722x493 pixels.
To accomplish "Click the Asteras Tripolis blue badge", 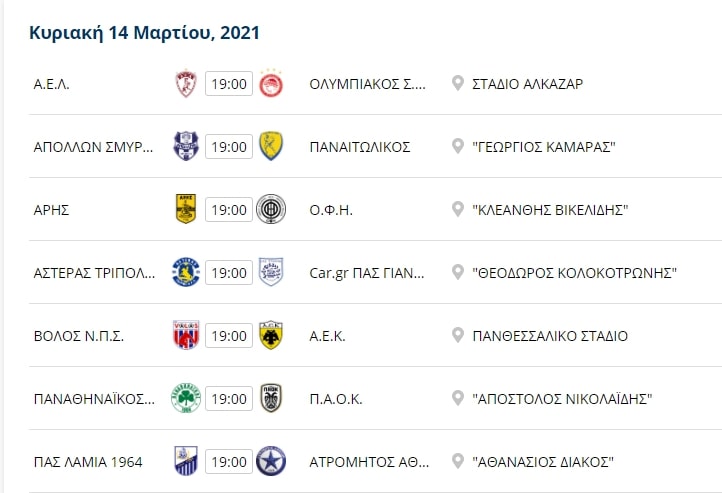I will coord(186,273).
